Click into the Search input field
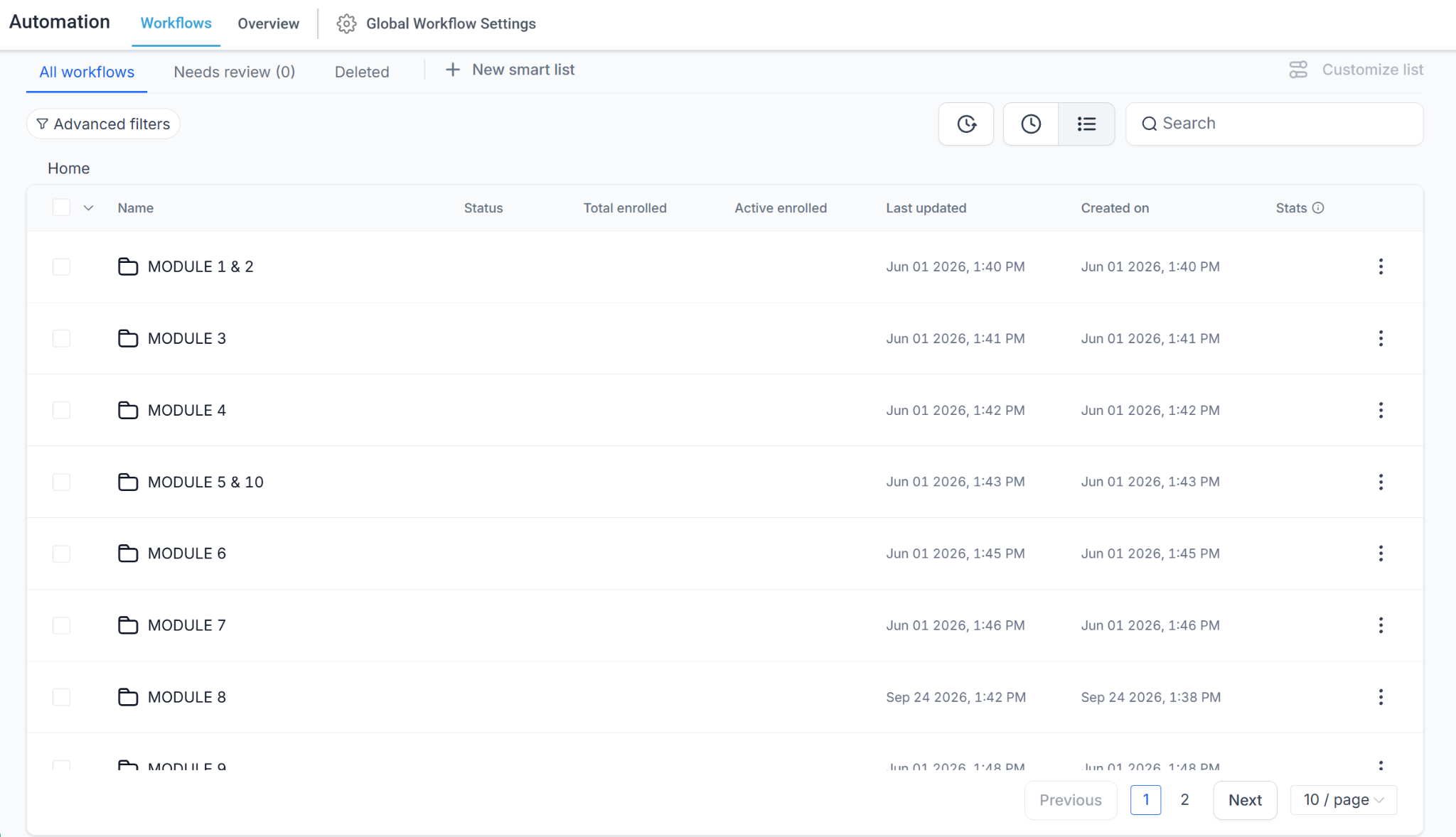The height and width of the screenshot is (837, 1456). (1274, 124)
